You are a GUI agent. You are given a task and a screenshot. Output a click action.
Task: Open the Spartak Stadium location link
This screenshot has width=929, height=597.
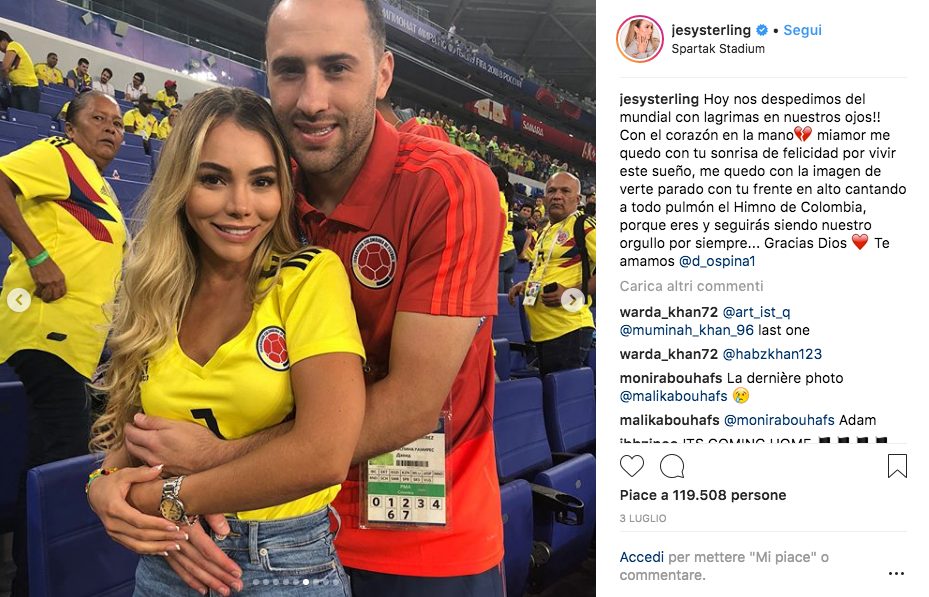click(x=718, y=49)
